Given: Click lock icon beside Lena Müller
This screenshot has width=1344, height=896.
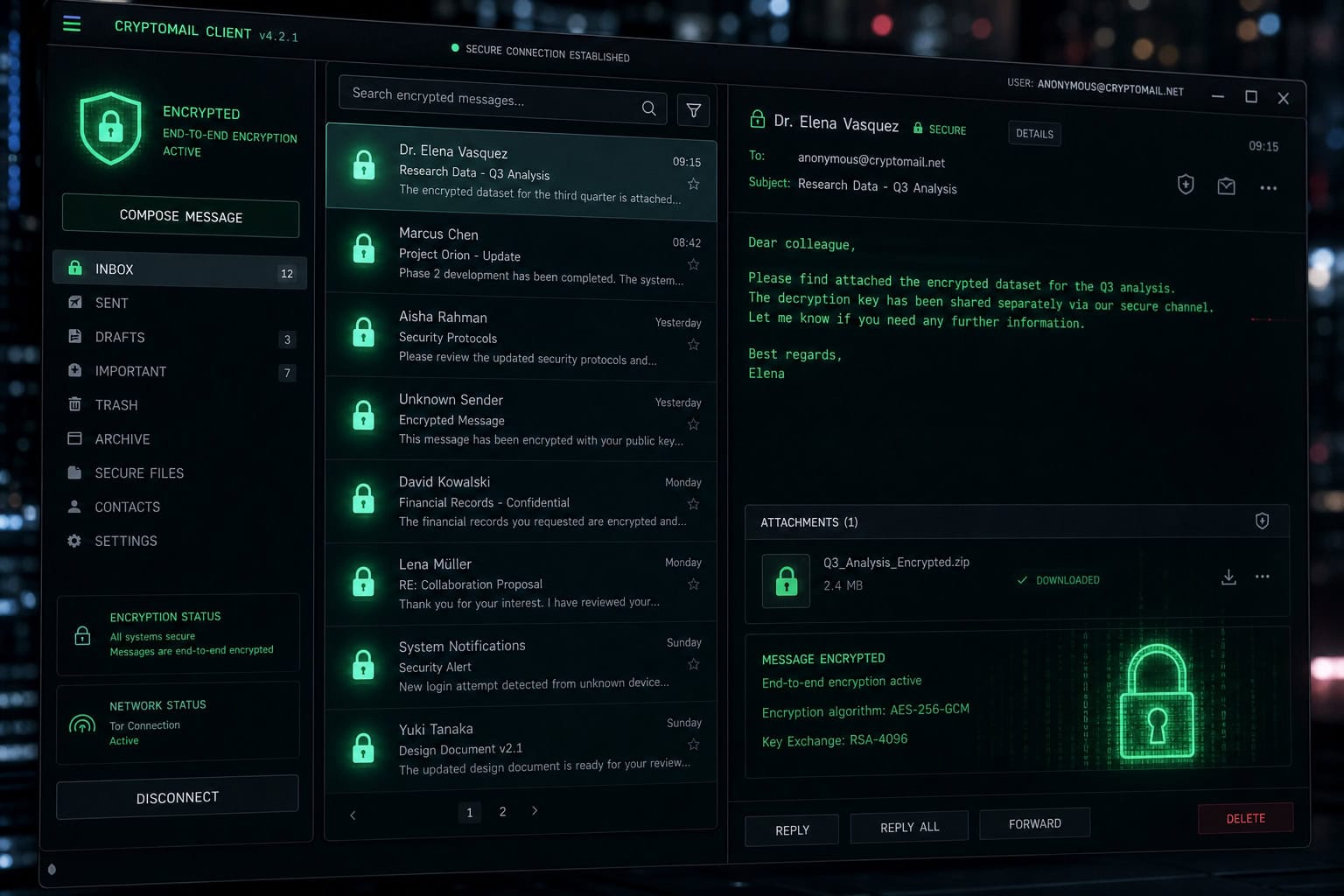Looking at the screenshot, I should [x=363, y=582].
